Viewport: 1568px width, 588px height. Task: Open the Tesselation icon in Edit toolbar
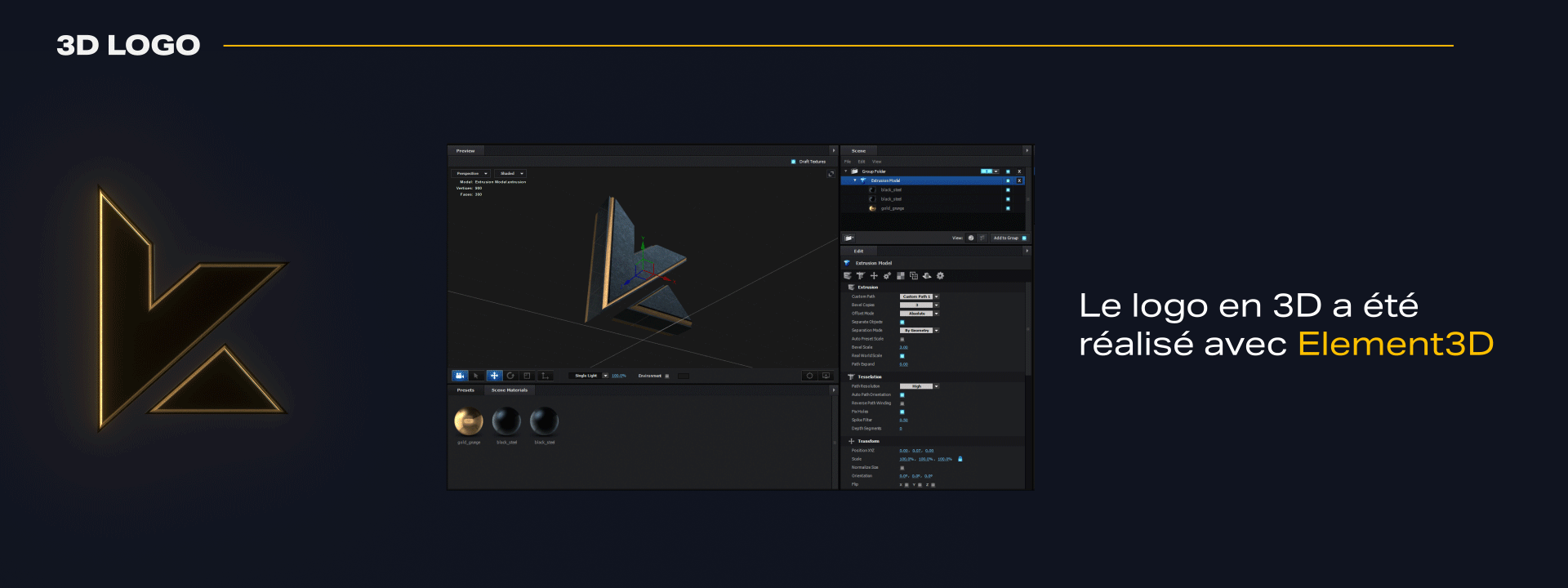click(x=860, y=276)
